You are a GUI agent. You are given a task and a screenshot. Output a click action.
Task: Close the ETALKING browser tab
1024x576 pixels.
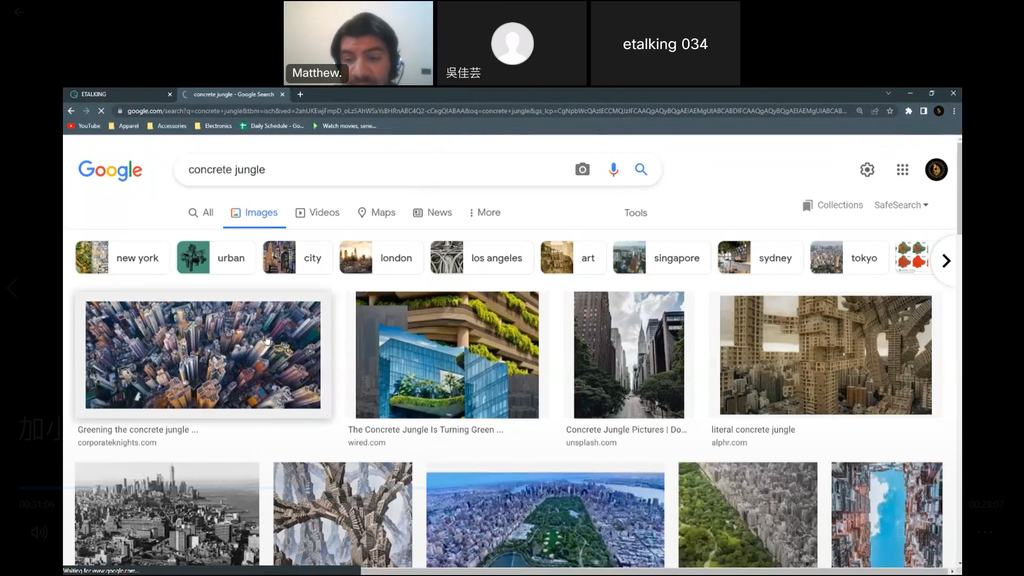[170, 94]
